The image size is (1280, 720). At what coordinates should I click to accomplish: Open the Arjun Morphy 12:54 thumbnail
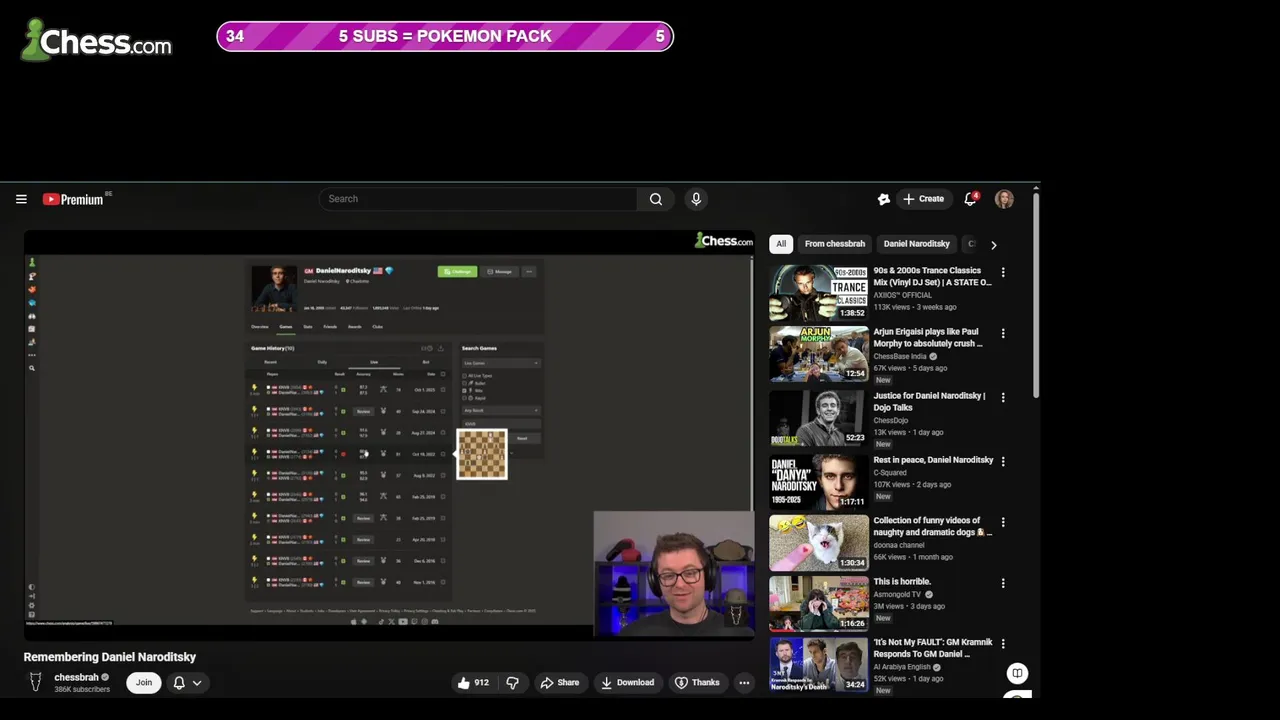pos(819,354)
